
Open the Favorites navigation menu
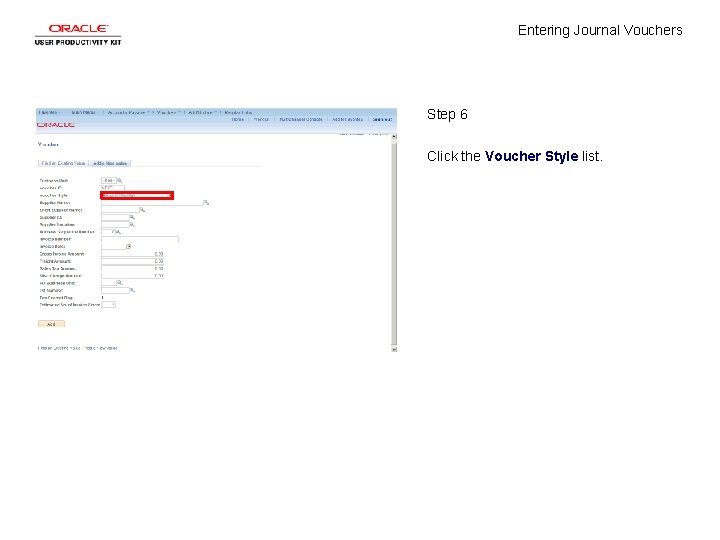tap(49, 112)
